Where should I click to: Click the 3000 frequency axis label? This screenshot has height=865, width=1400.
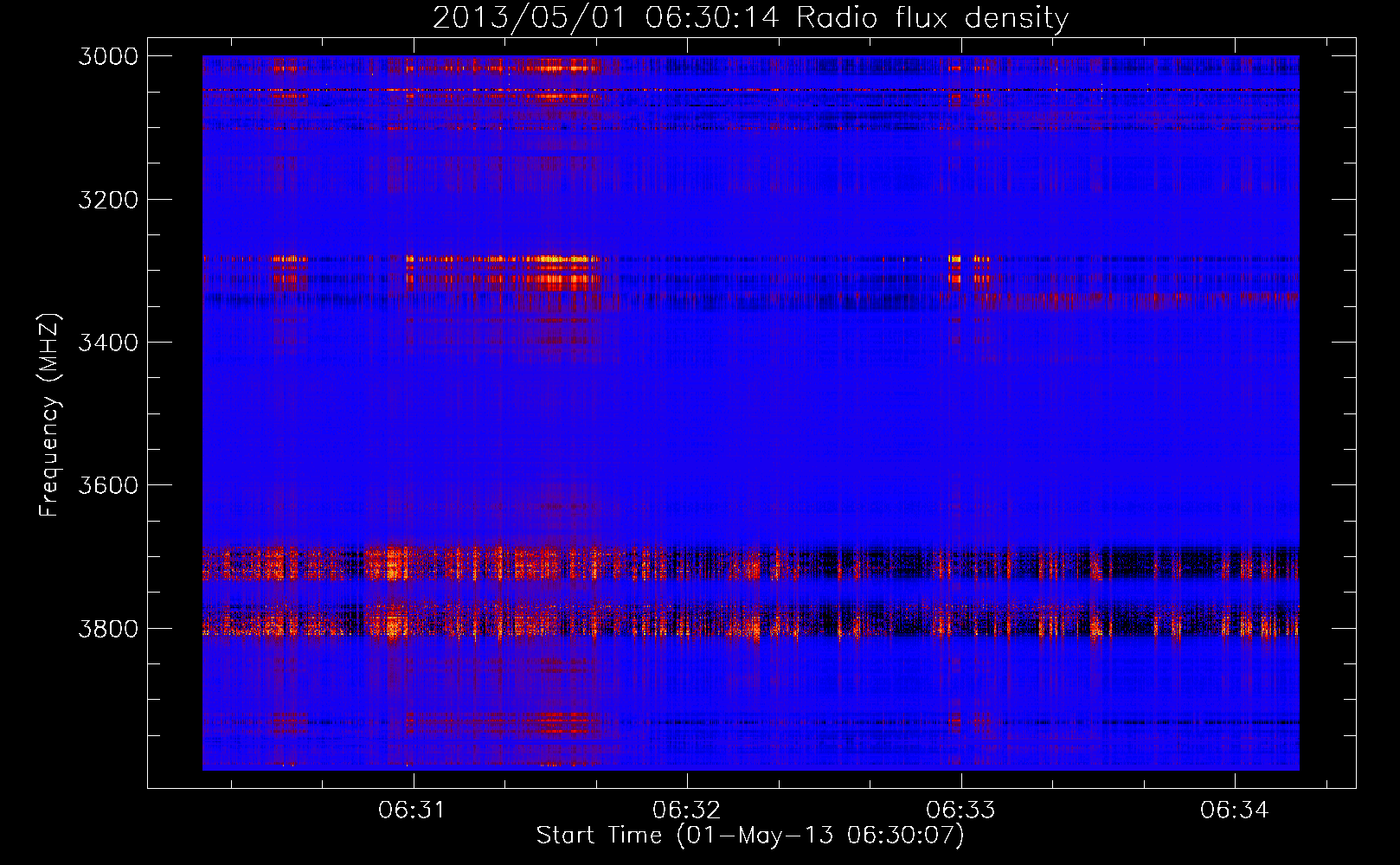[108, 56]
